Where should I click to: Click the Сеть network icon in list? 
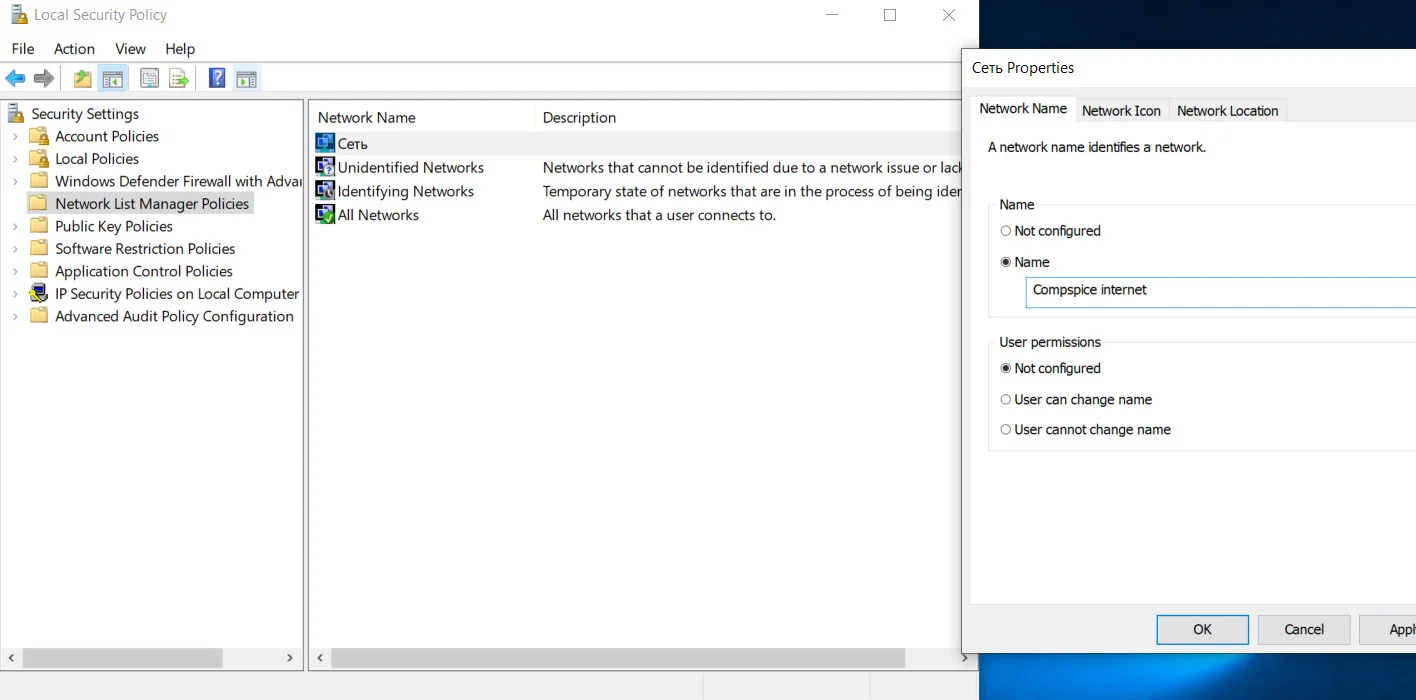(x=325, y=143)
